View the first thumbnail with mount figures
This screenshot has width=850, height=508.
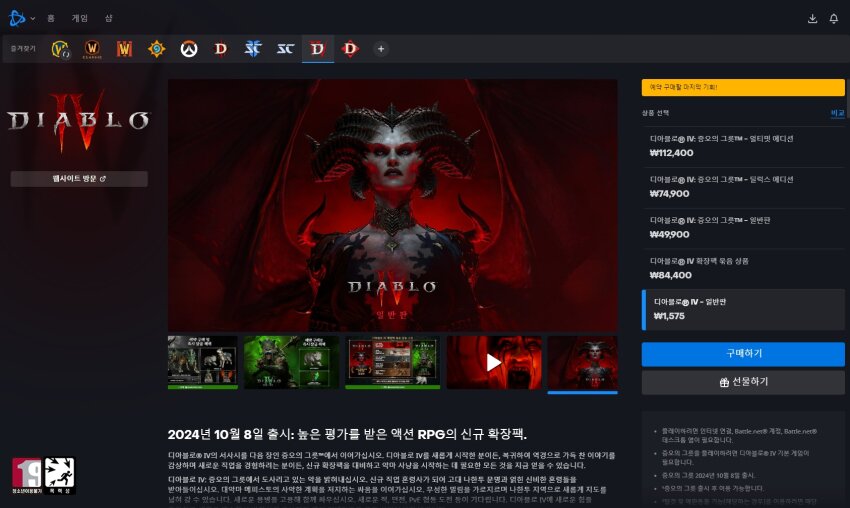click(203, 362)
